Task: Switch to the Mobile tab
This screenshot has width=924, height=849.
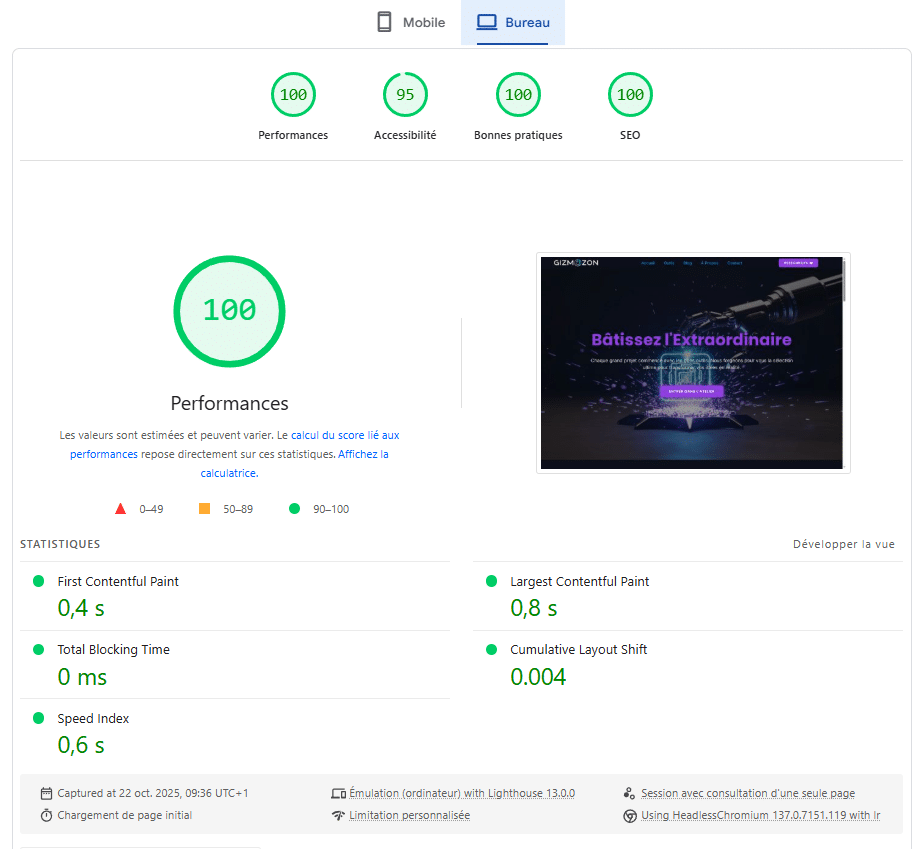Action: (411, 22)
